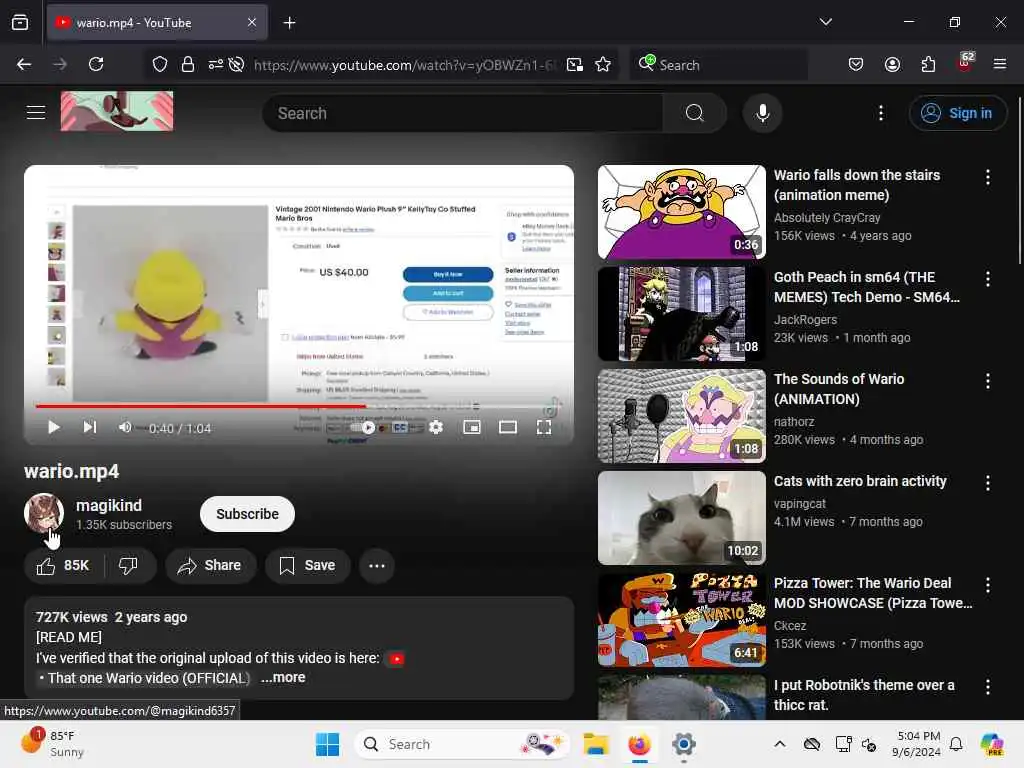Open options for The Sounds of Wario

[987, 381]
